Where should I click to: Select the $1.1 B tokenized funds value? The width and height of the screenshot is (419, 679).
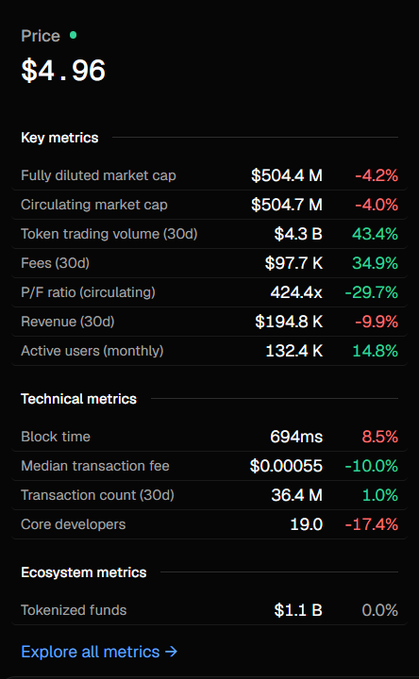click(299, 610)
